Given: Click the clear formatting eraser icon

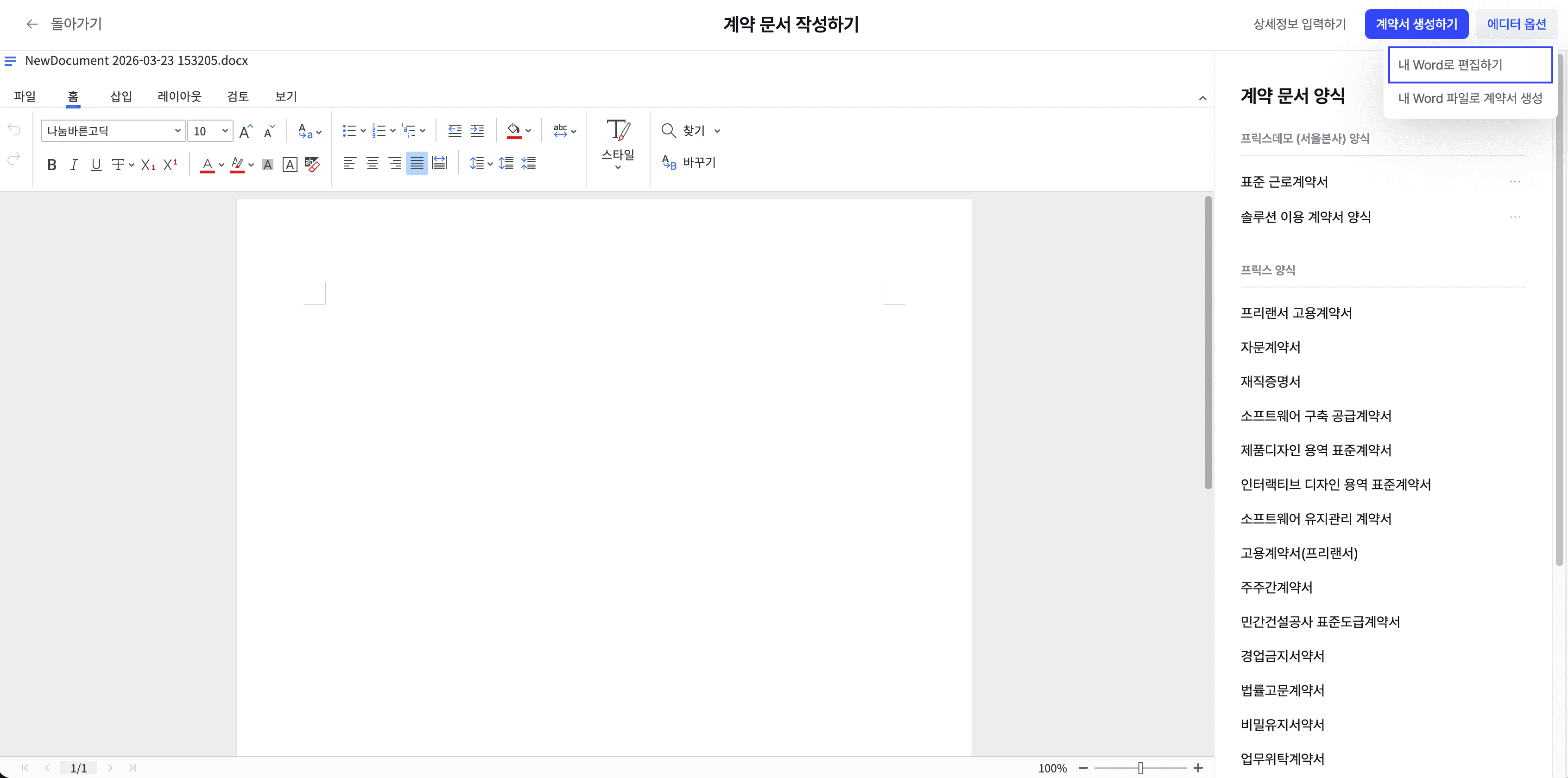Looking at the screenshot, I should tap(312, 164).
